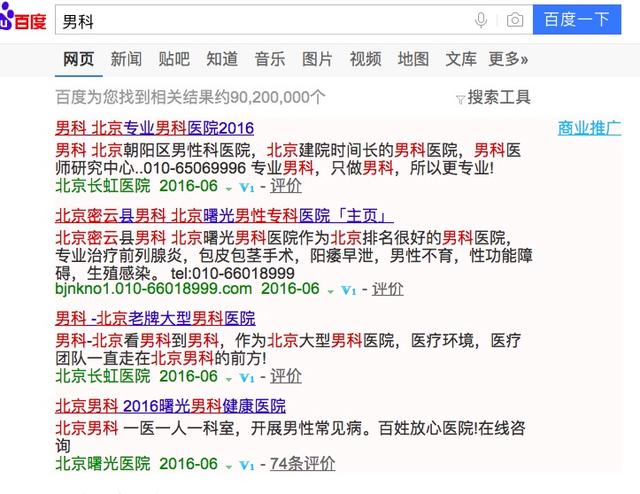Expand dropdown arrow after 北京曙光医院 date
The image size is (640, 494).
[x=229, y=466]
